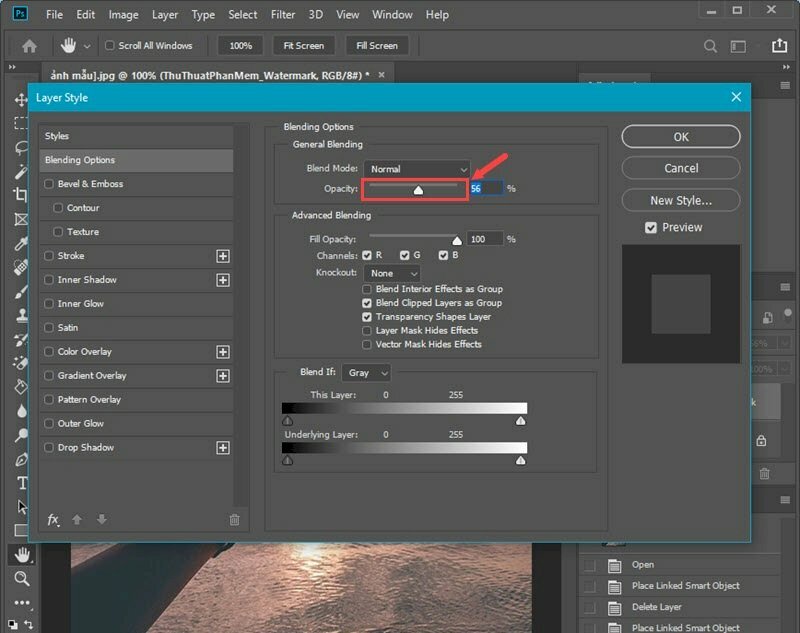The height and width of the screenshot is (633, 800).
Task: Click the search magnifier icon top right
Action: pos(710,46)
